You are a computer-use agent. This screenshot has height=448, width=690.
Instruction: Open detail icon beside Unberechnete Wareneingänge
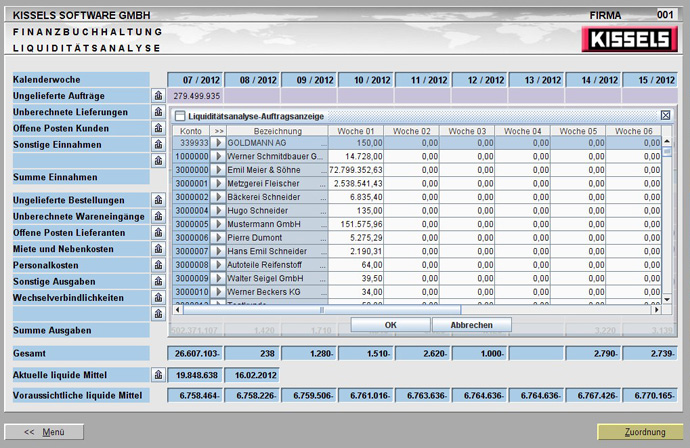coord(158,216)
